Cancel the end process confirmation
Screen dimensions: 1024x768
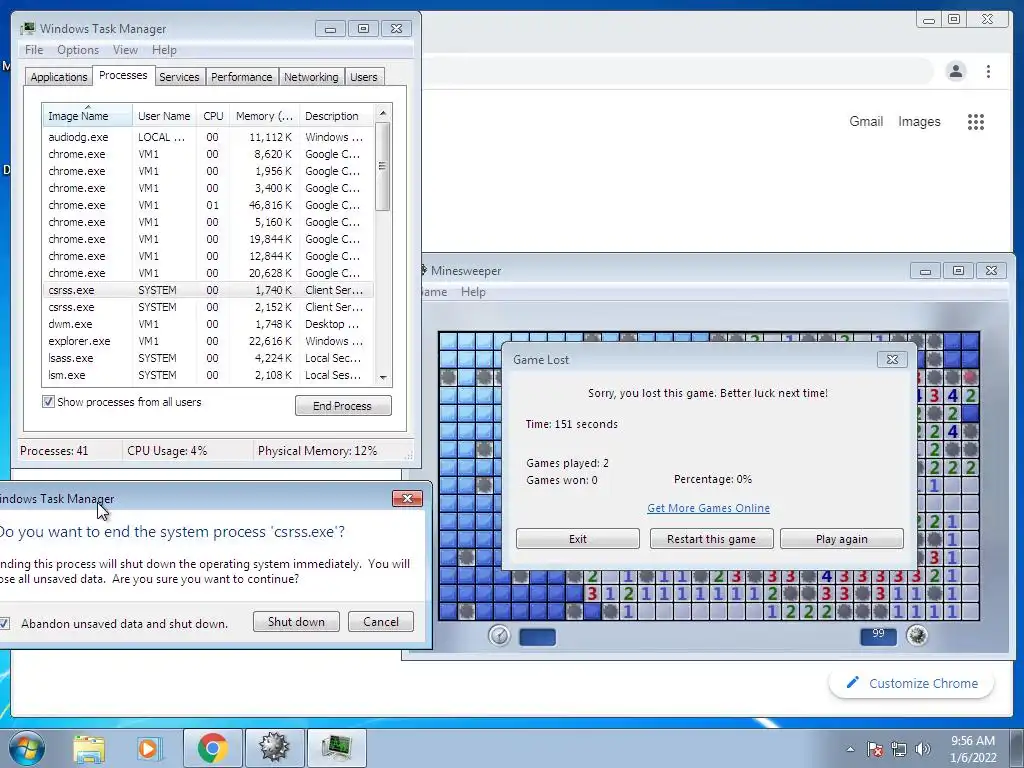pyautogui.click(x=381, y=622)
